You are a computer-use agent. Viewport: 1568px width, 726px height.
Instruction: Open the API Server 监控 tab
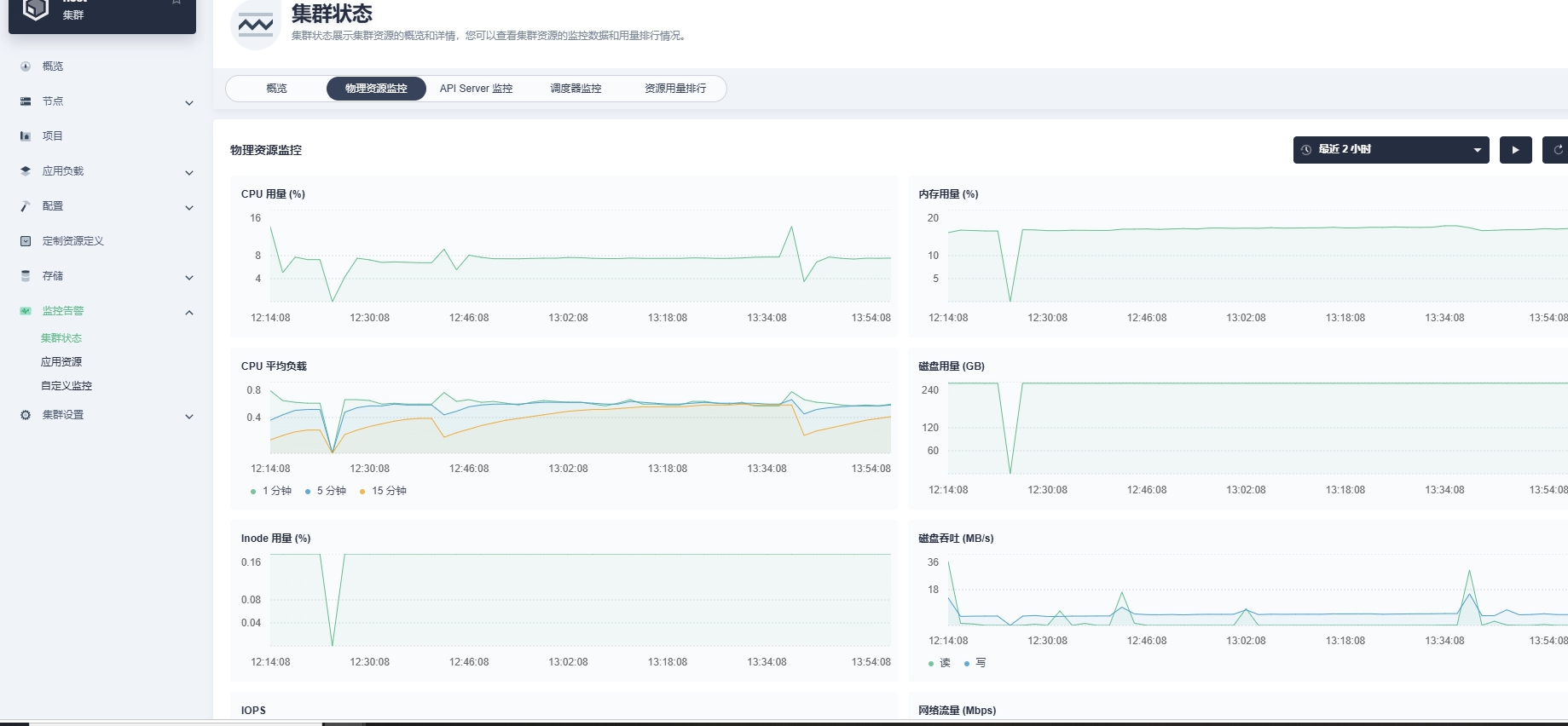tap(476, 89)
